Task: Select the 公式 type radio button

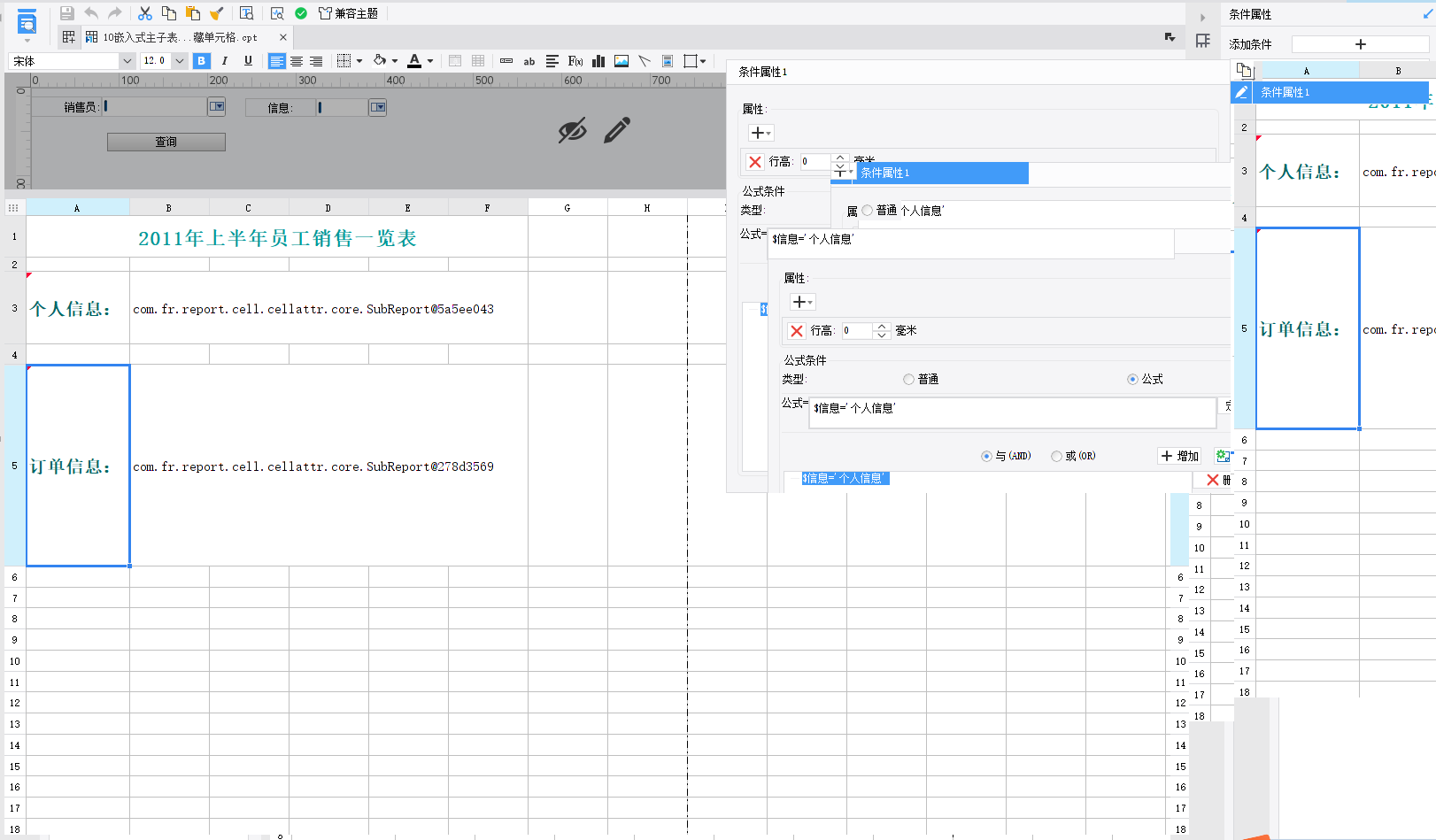Action: [x=1132, y=379]
